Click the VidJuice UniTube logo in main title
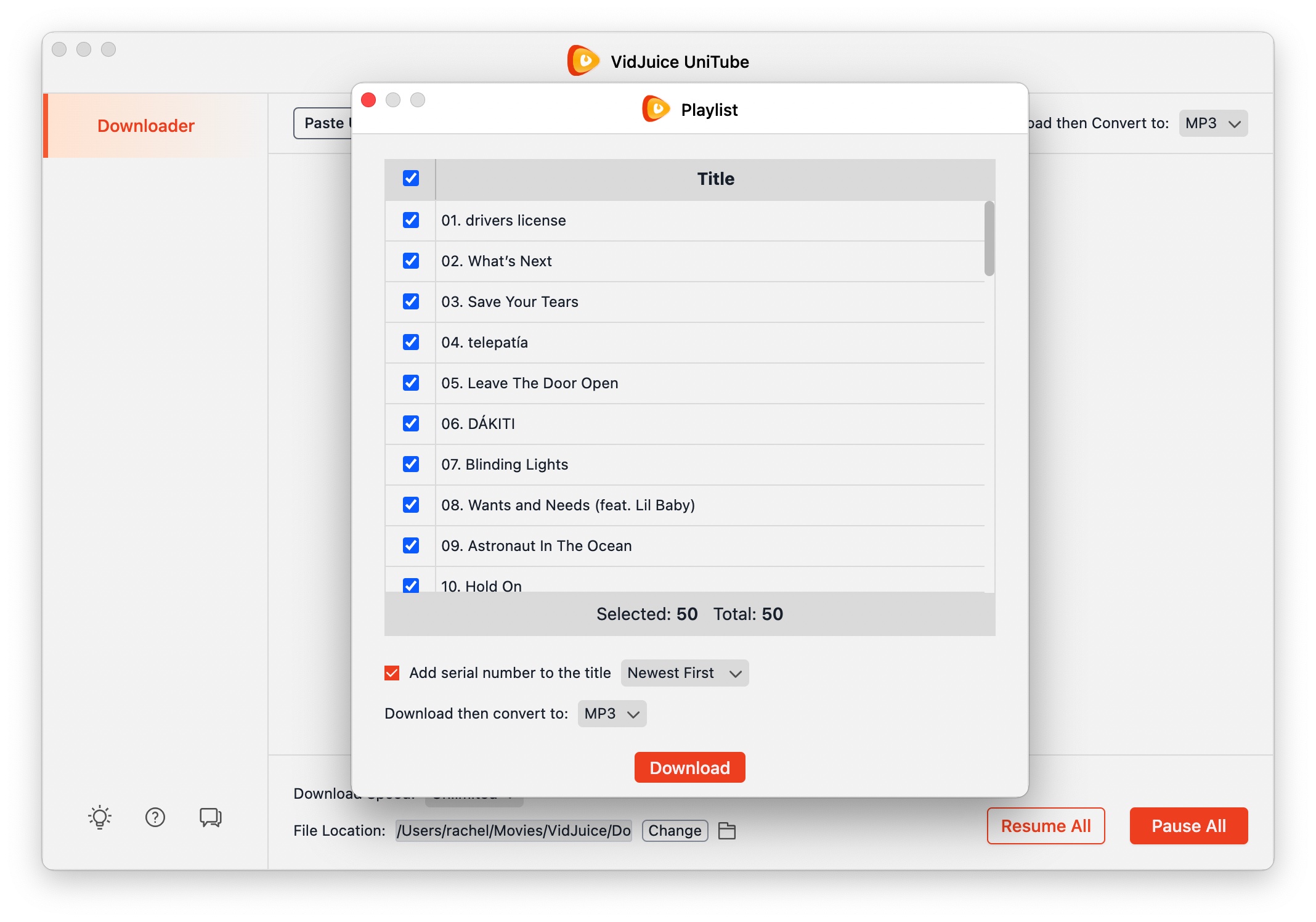 click(x=583, y=61)
